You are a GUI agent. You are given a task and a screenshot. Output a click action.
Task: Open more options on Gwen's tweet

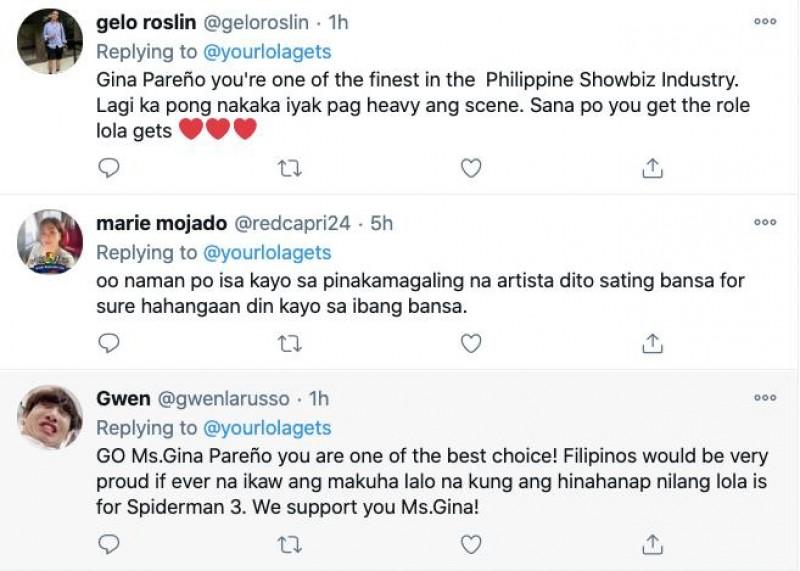click(765, 397)
